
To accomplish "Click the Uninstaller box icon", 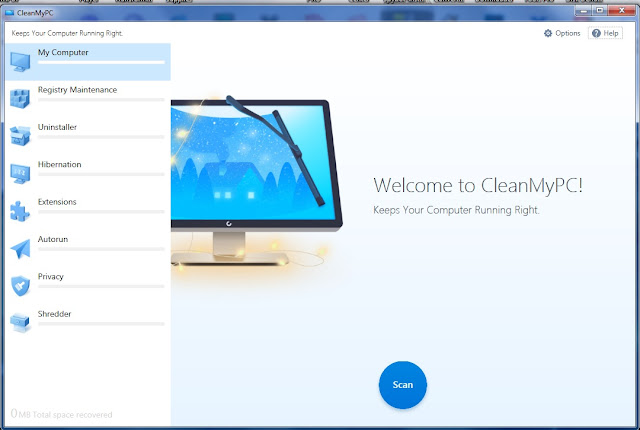I will click(x=20, y=136).
